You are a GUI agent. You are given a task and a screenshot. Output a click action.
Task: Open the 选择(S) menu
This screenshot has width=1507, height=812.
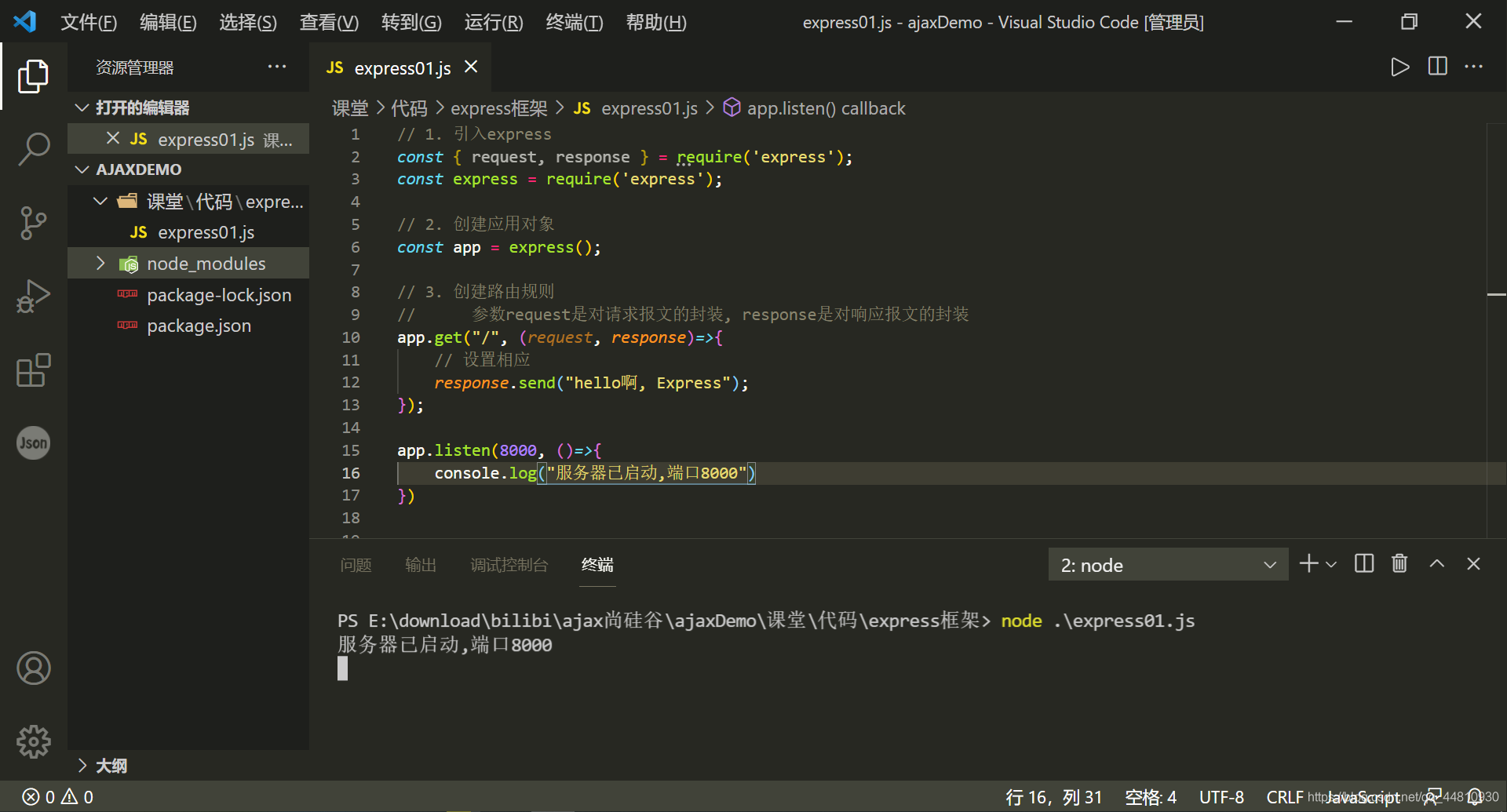248,22
